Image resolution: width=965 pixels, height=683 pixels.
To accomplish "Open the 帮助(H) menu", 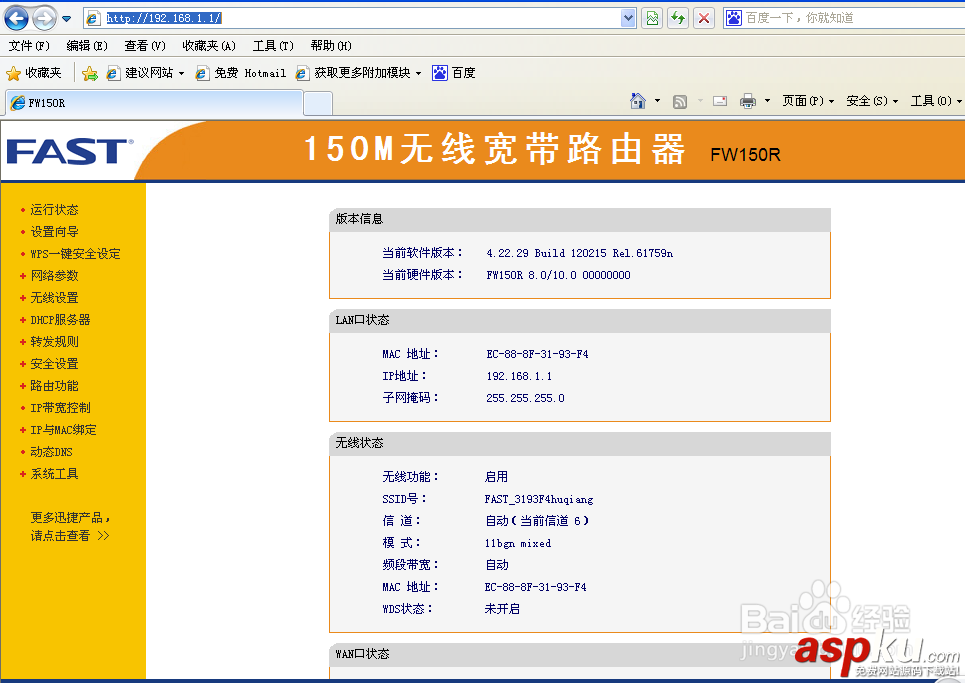I will (331, 46).
